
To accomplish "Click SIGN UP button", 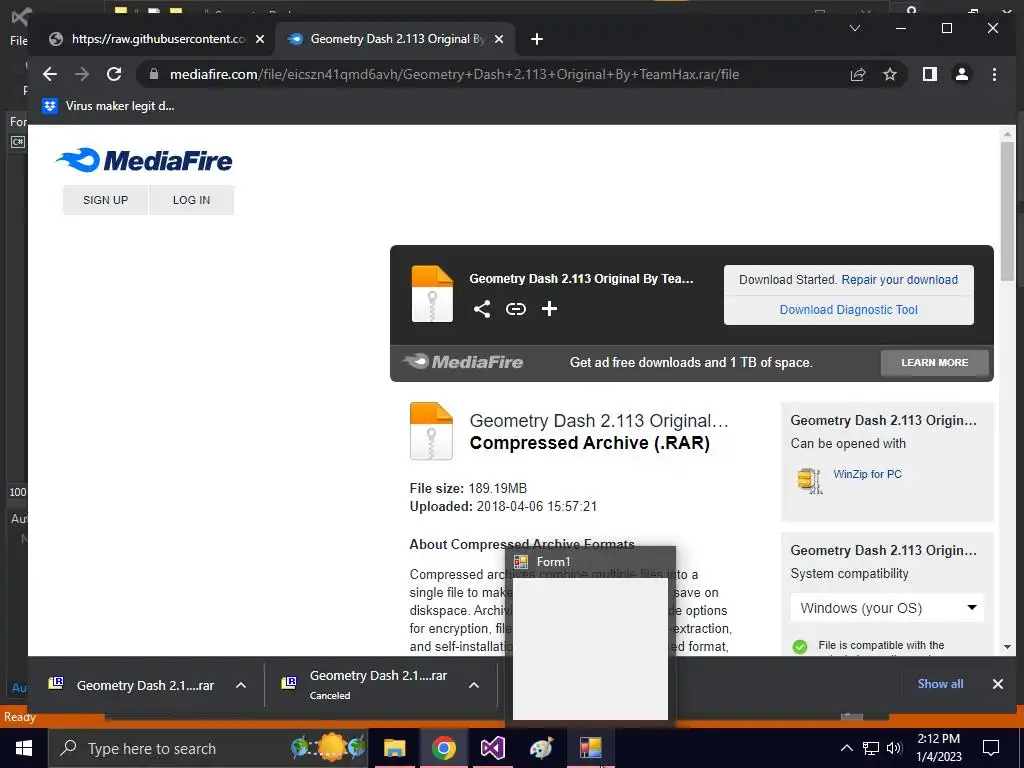I will pos(106,200).
